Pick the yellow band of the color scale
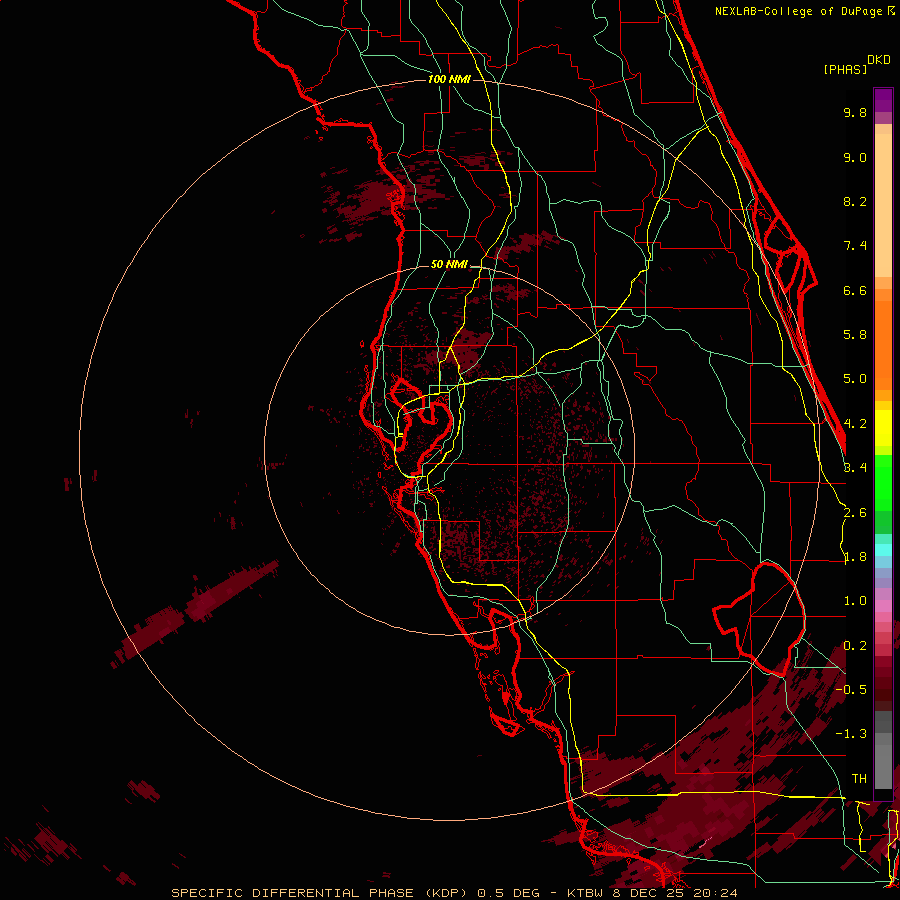The width and height of the screenshot is (900, 900). [x=883, y=428]
